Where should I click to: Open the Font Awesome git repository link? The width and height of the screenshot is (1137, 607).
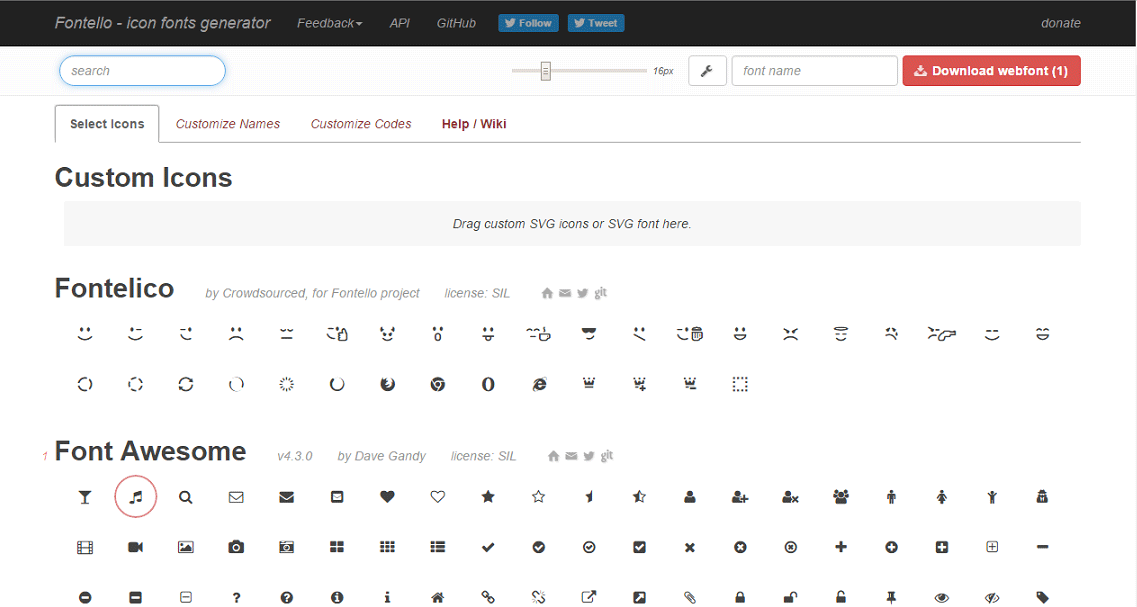click(607, 455)
